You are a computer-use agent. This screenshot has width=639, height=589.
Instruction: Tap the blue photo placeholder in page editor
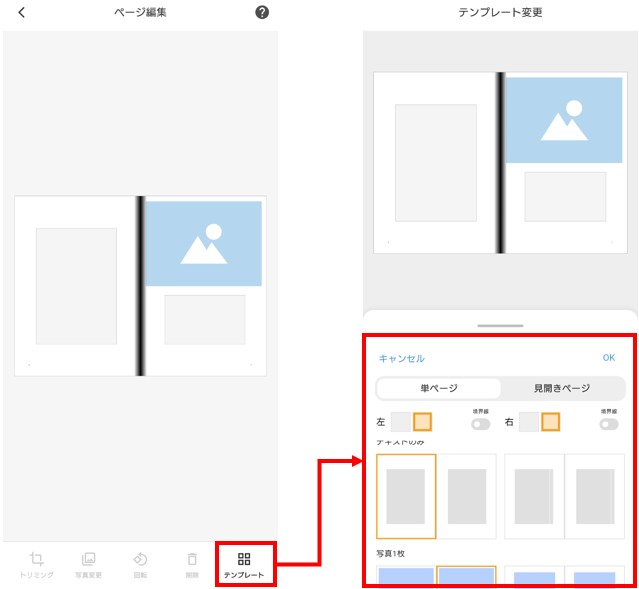tap(203, 243)
